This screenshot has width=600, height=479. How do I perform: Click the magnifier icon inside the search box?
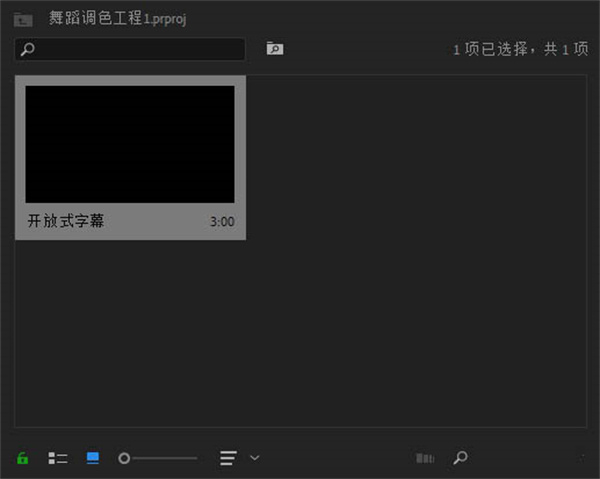coord(27,49)
